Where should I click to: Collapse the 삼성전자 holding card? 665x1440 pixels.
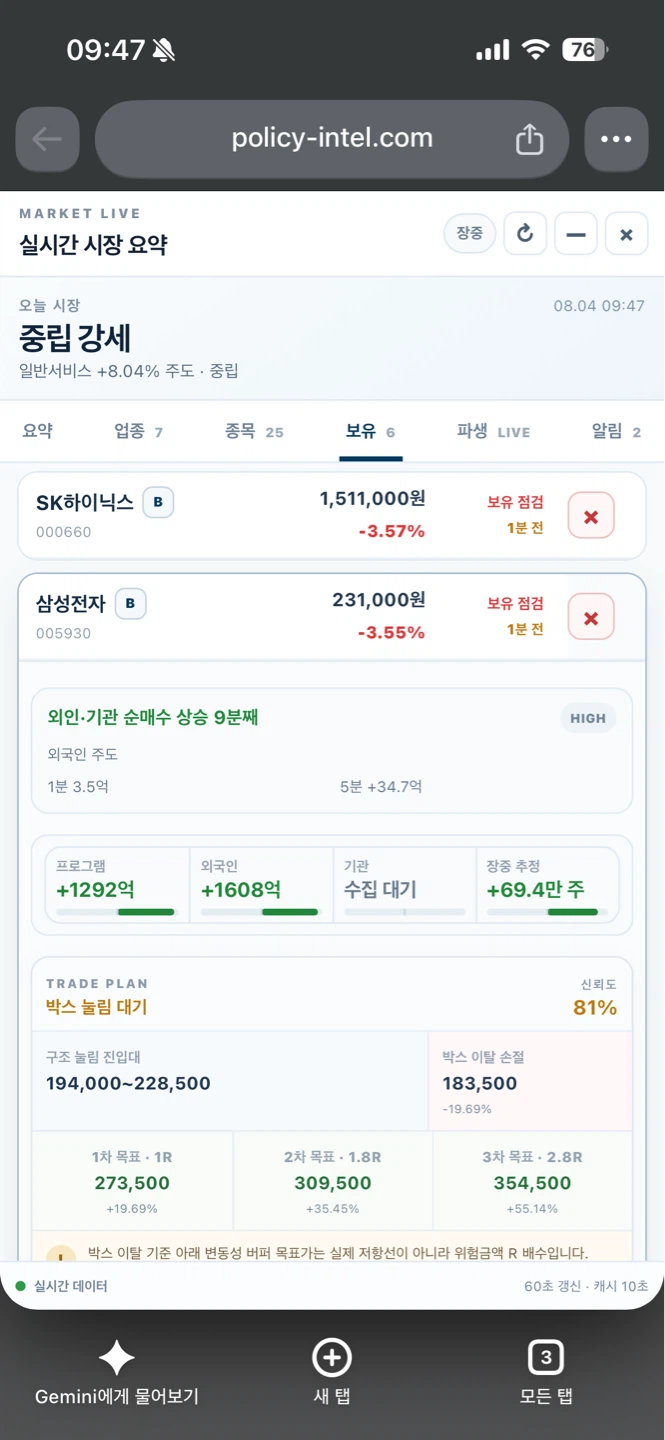(x=332, y=617)
